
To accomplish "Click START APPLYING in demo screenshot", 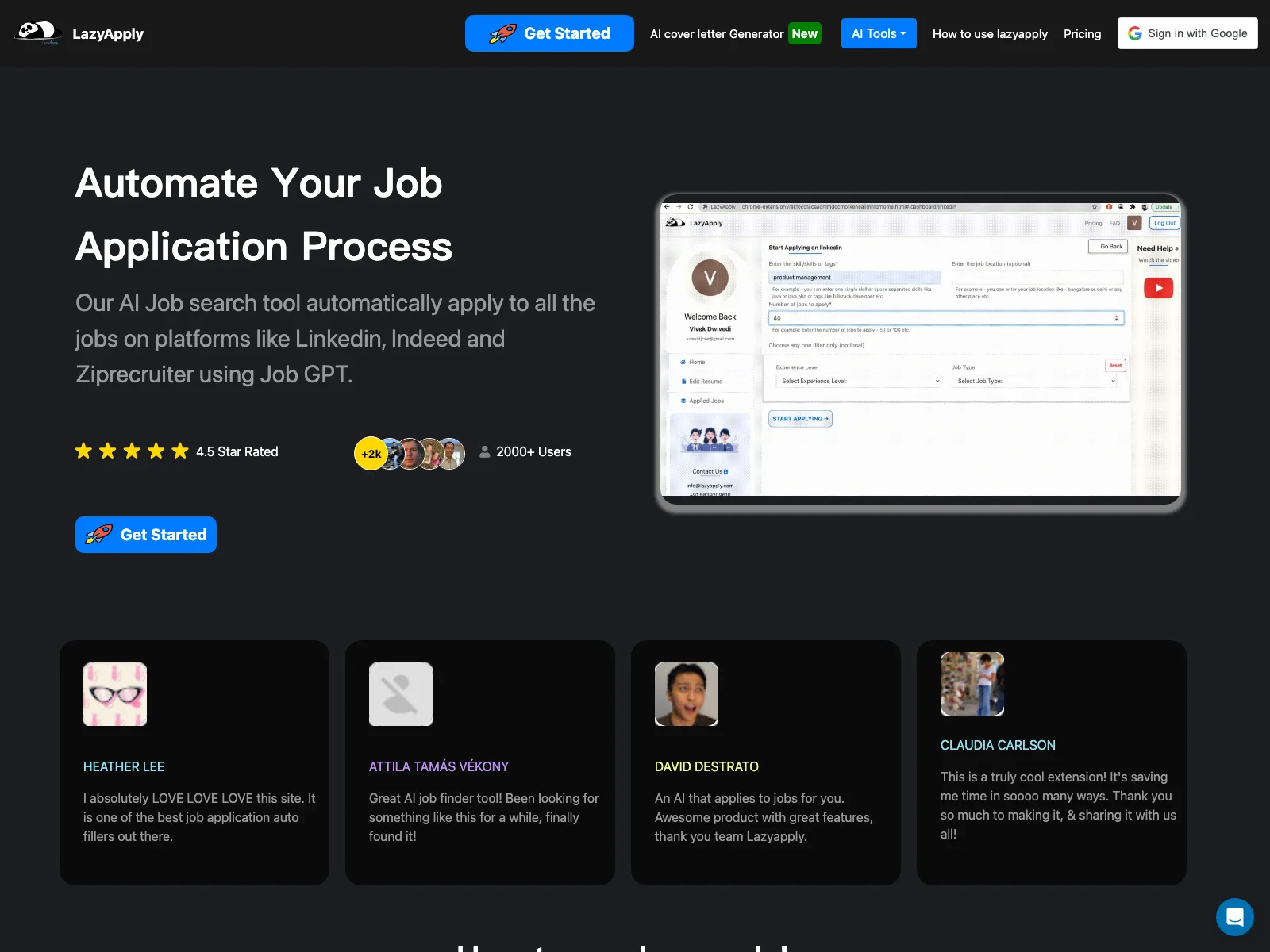I will point(800,419).
